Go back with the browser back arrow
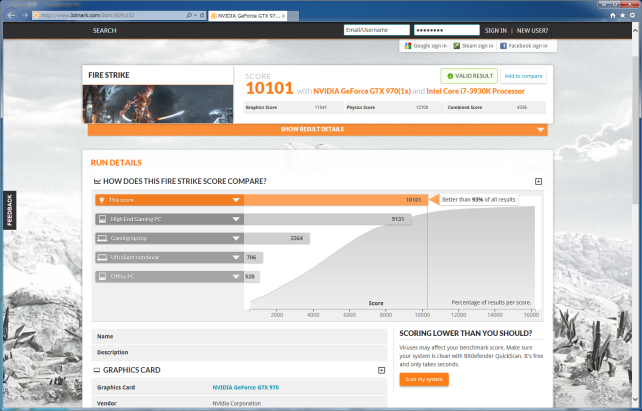The width and height of the screenshot is (642, 411). [x=11, y=16]
